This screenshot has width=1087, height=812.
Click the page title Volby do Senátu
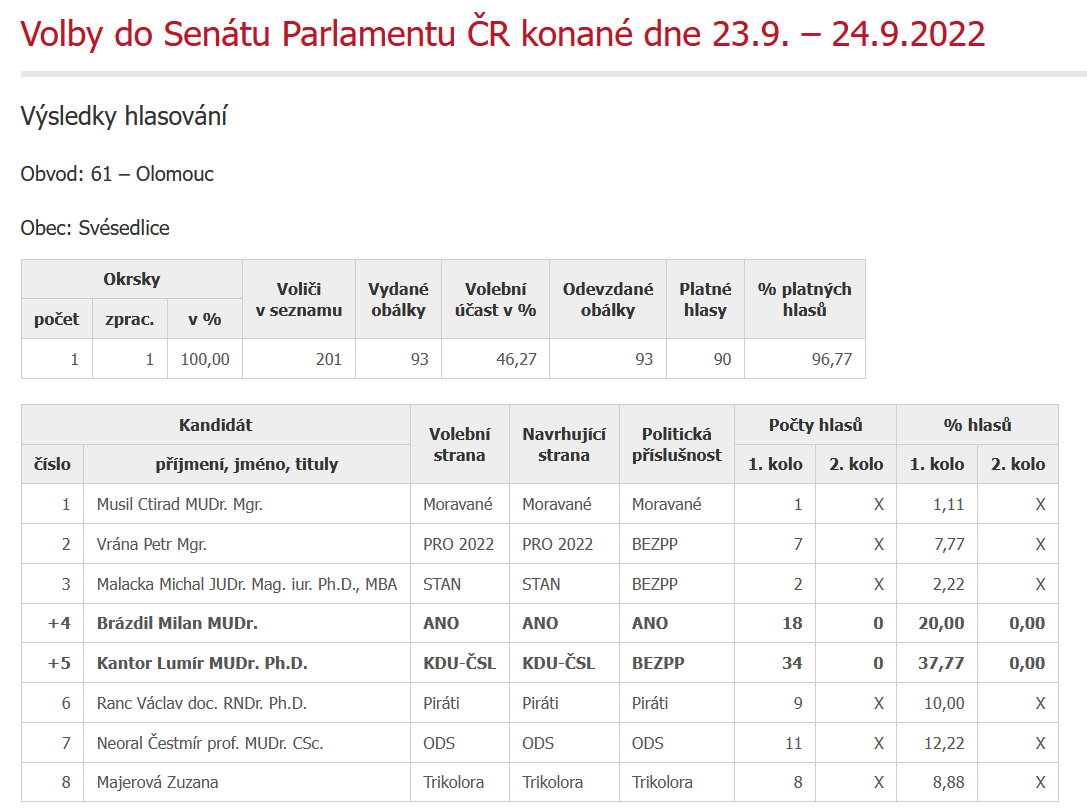pos(503,34)
